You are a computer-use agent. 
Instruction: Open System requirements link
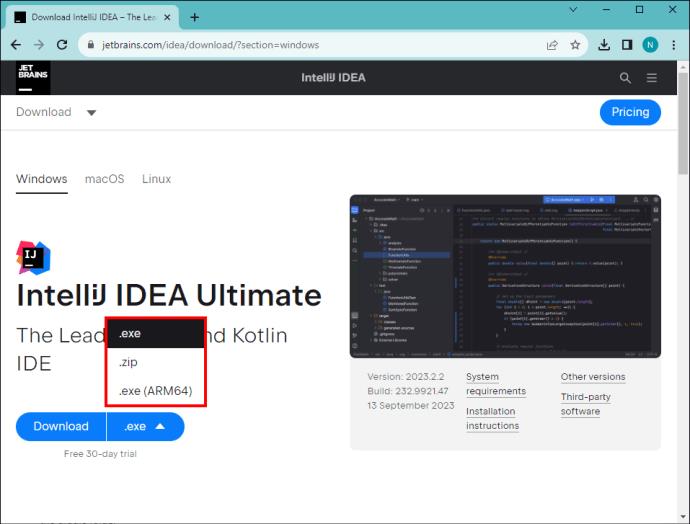pos(496,384)
